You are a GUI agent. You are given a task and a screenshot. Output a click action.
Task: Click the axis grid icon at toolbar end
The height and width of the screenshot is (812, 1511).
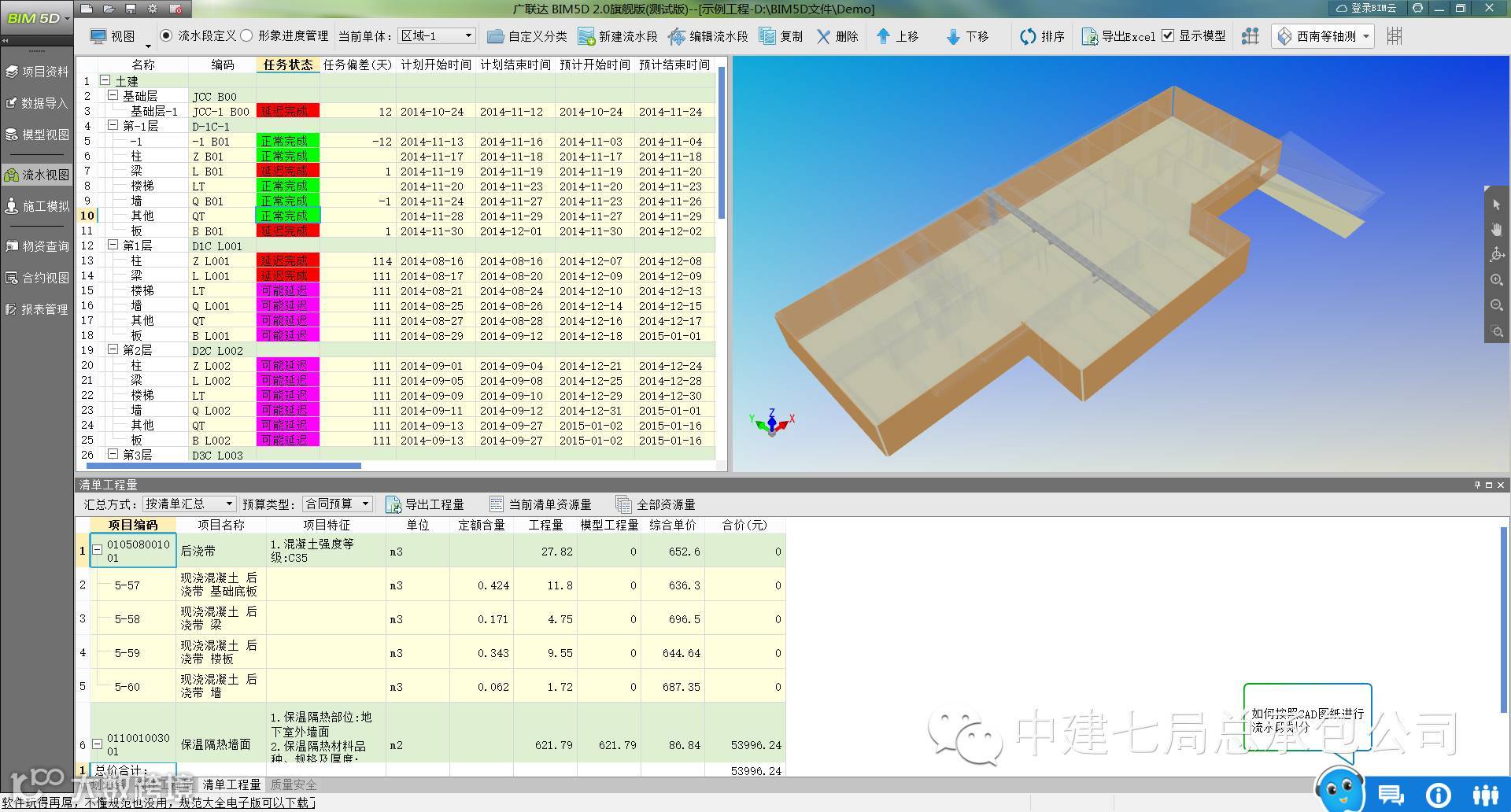(1395, 36)
